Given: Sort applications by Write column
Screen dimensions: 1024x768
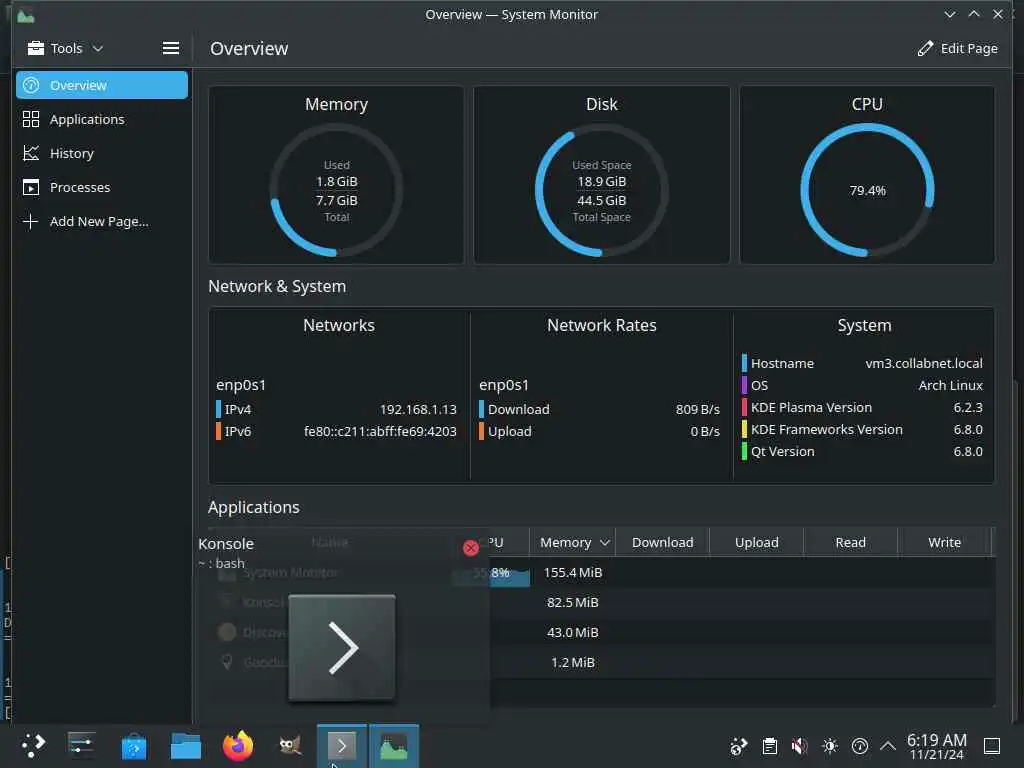Looking at the screenshot, I should tap(944, 543).
